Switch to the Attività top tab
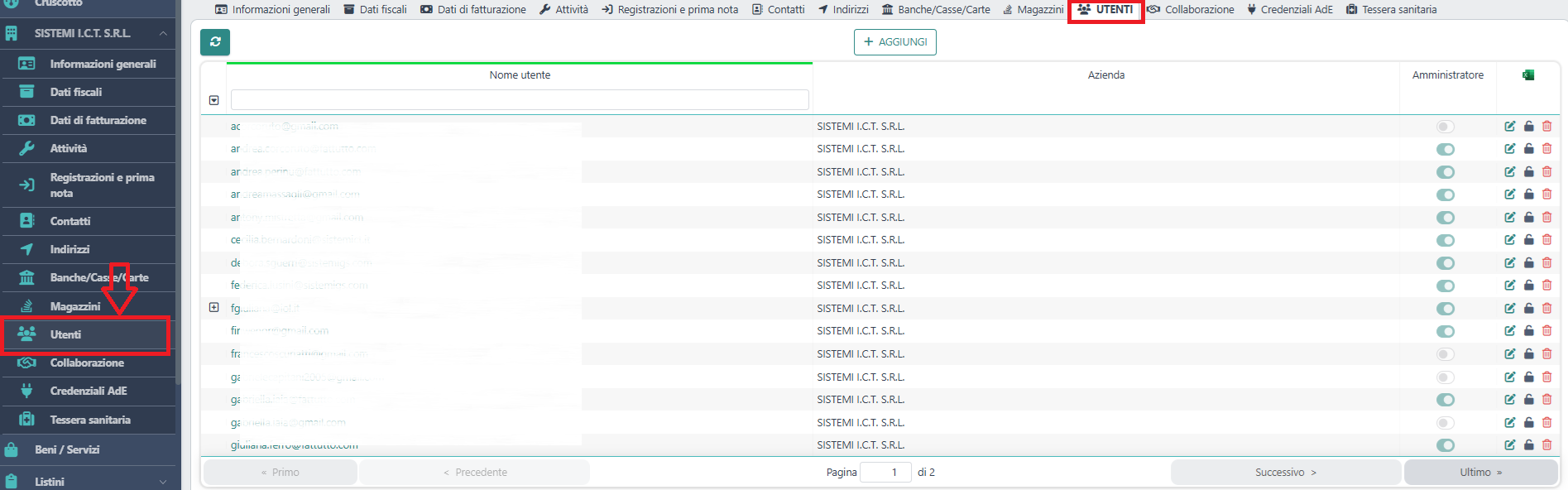Viewport: 1568px width, 490px height. tap(563, 10)
